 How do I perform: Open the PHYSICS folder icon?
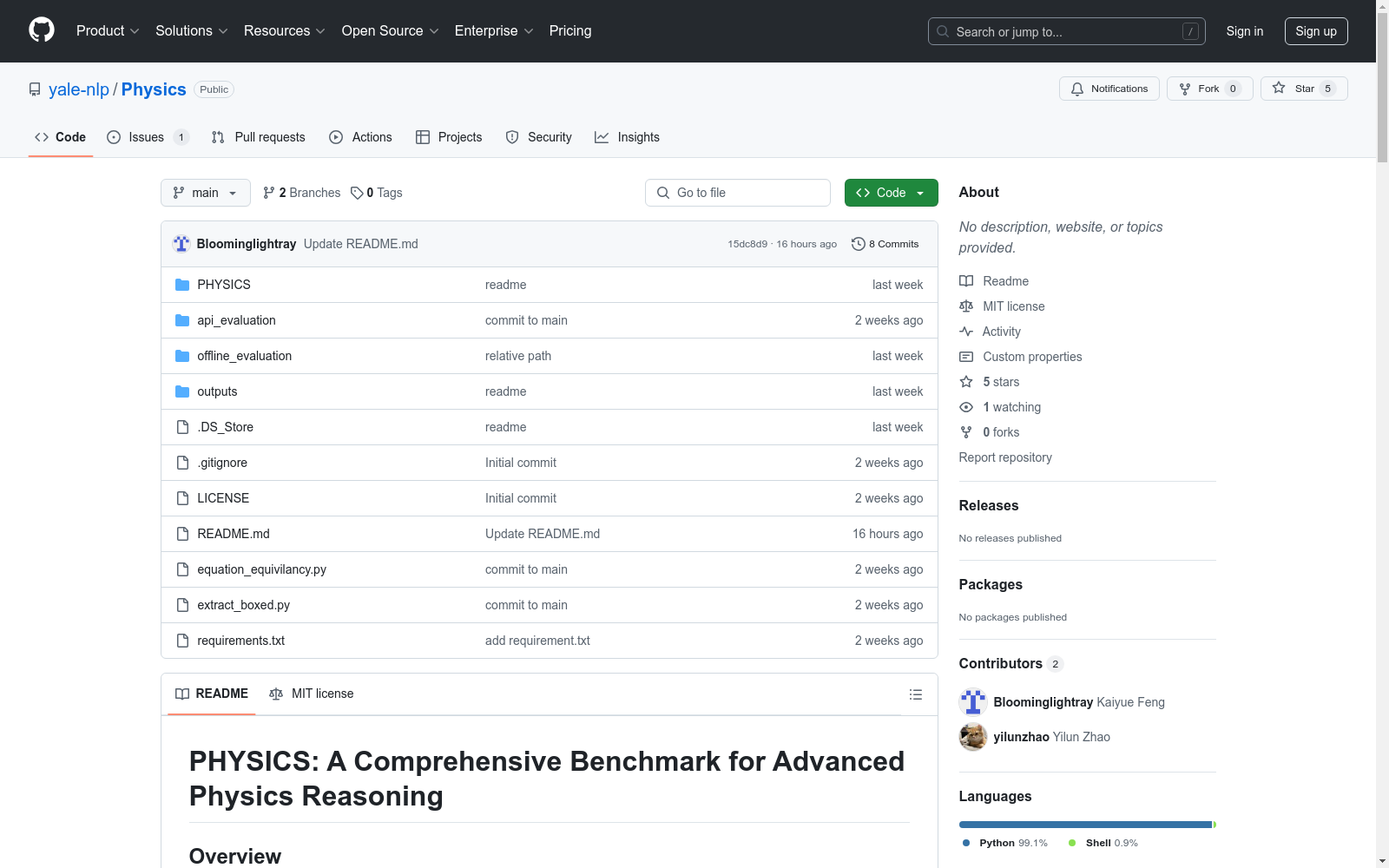point(182,285)
